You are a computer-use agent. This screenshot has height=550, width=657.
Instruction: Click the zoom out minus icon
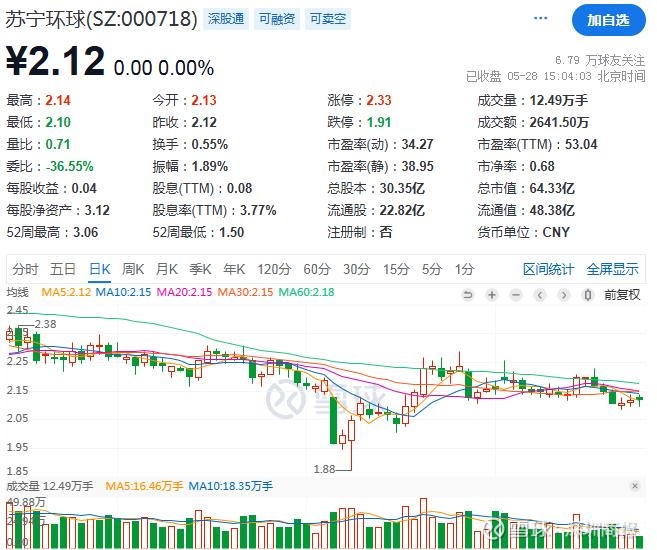click(516, 295)
